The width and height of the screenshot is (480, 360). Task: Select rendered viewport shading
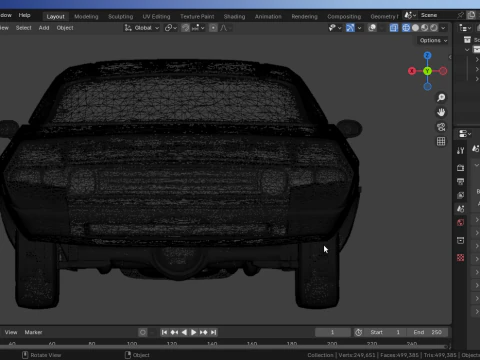434,28
